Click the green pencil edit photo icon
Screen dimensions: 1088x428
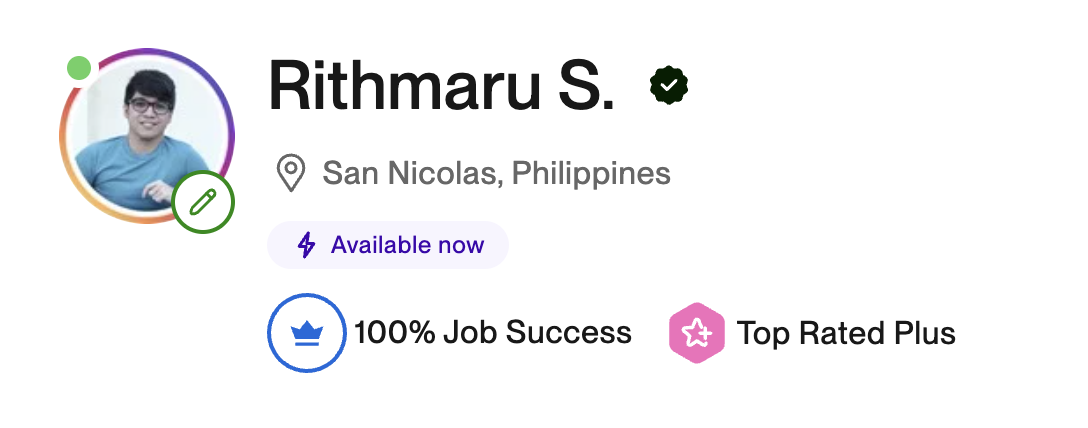point(203,203)
